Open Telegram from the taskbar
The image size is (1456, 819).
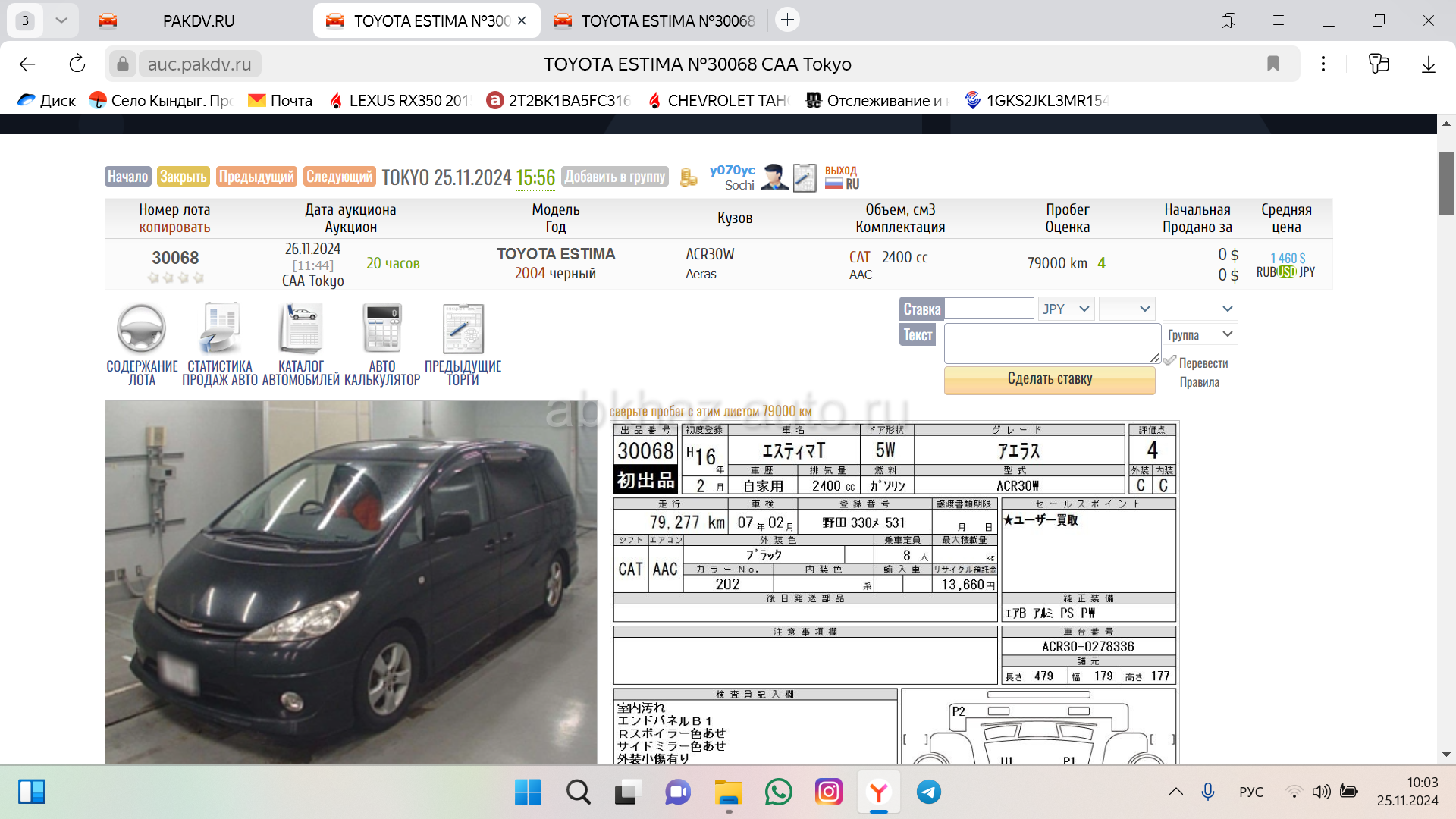pyautogui.click(x=929, y=792)
